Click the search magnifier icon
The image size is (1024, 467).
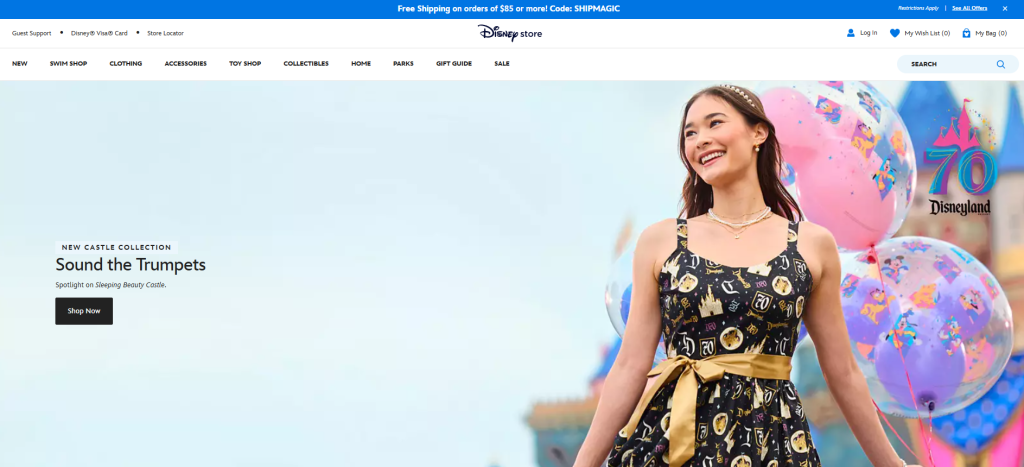pos(1000,64)
